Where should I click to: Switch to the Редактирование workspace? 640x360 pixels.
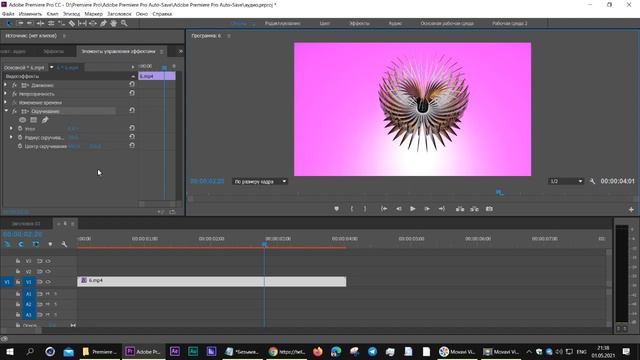coord(282,23)
